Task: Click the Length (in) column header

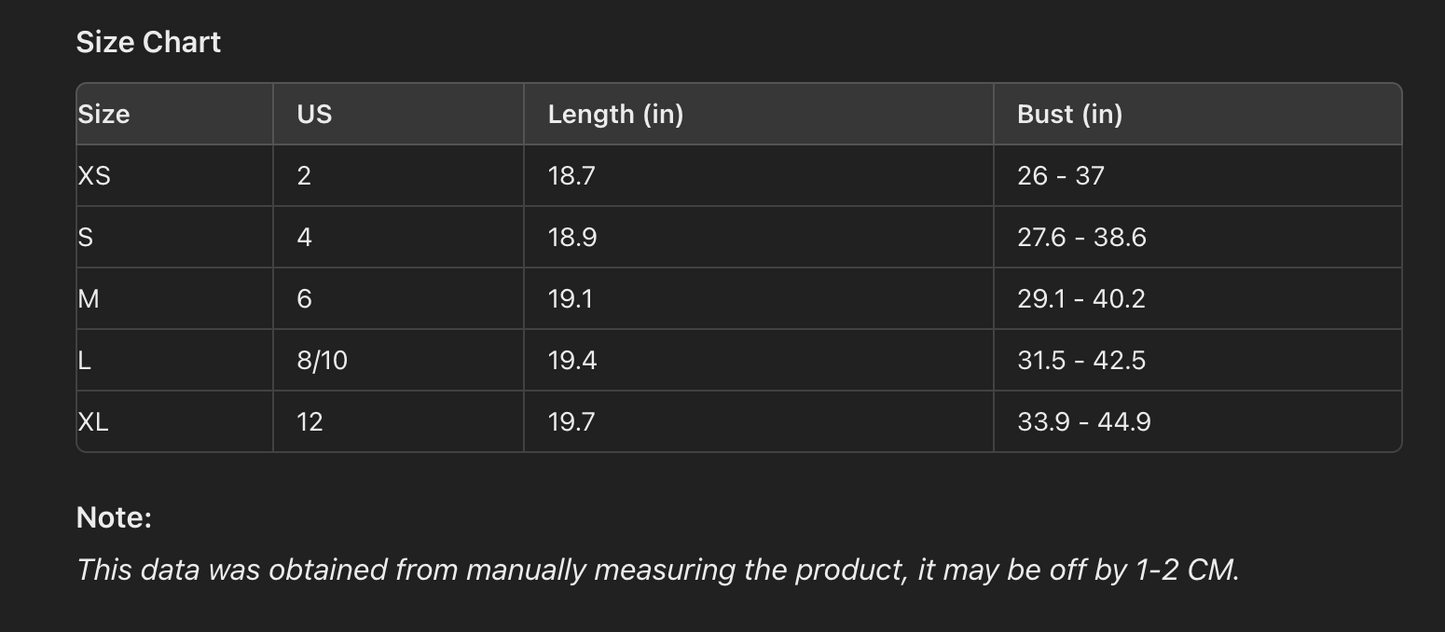Action: [x=615, y=114]
